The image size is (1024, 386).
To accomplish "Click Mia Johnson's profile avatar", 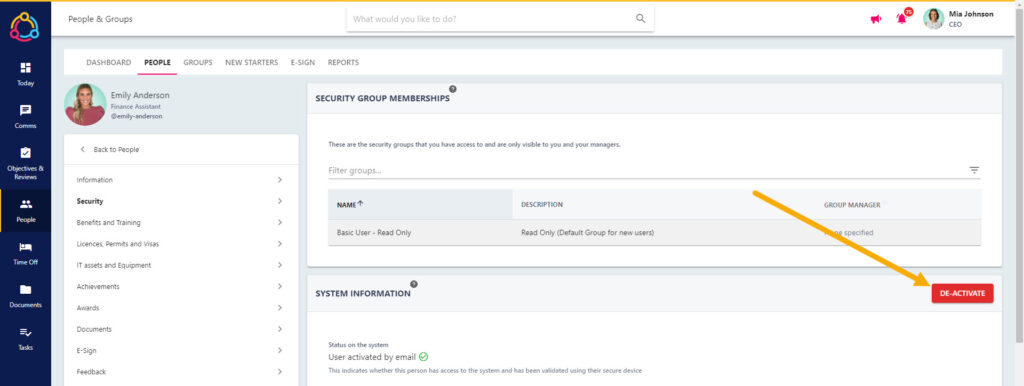I will tap(933, 18).
